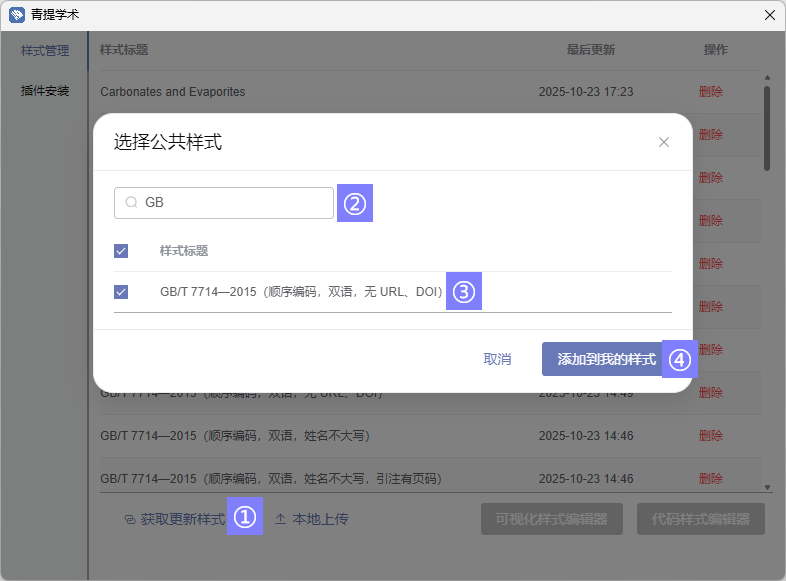Click the search field containing GB
This screenshot has width=786, height=581.
[235, 203]
